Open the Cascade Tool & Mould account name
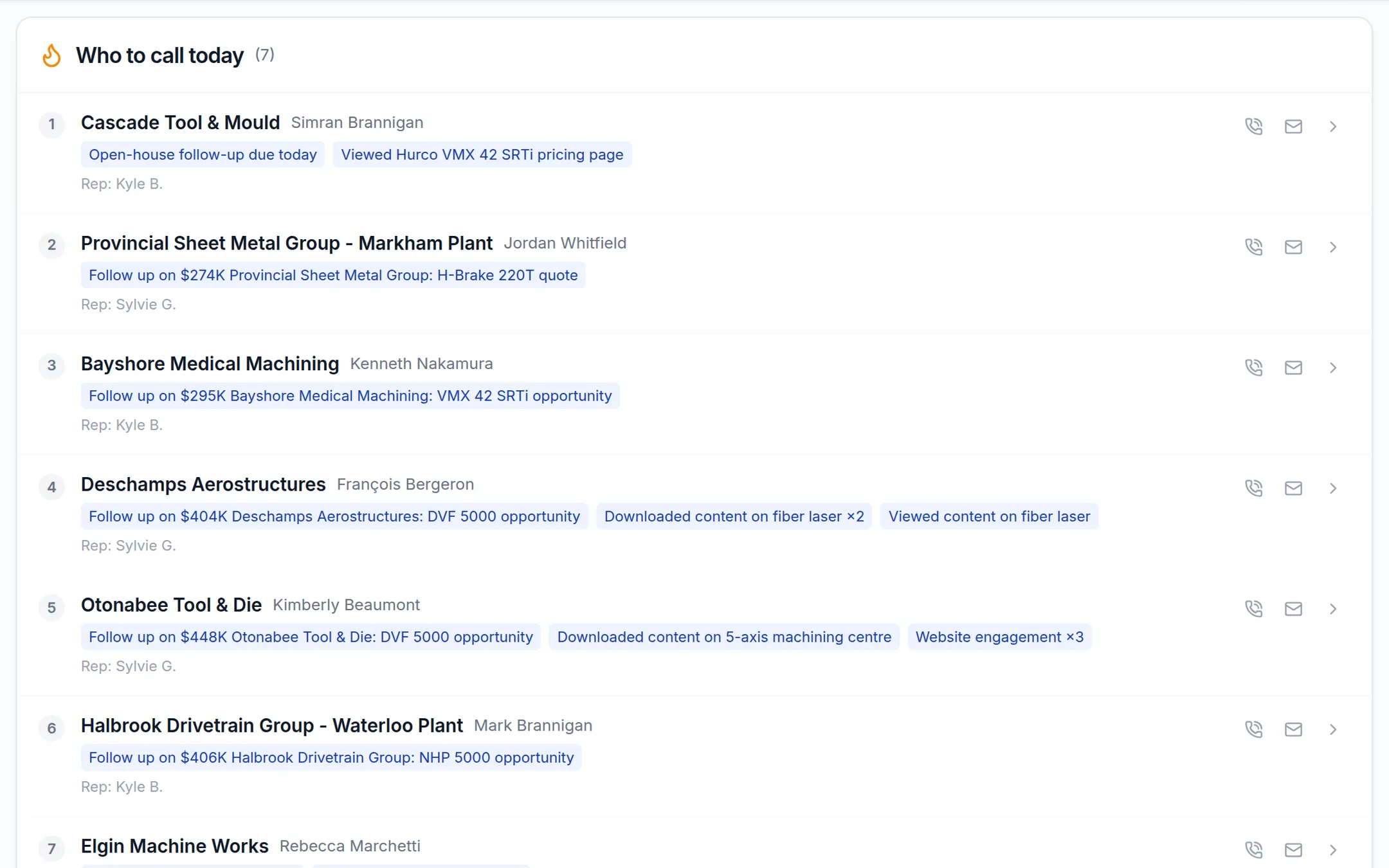This screenshot has width=1389, height=868. coord(180,122)
